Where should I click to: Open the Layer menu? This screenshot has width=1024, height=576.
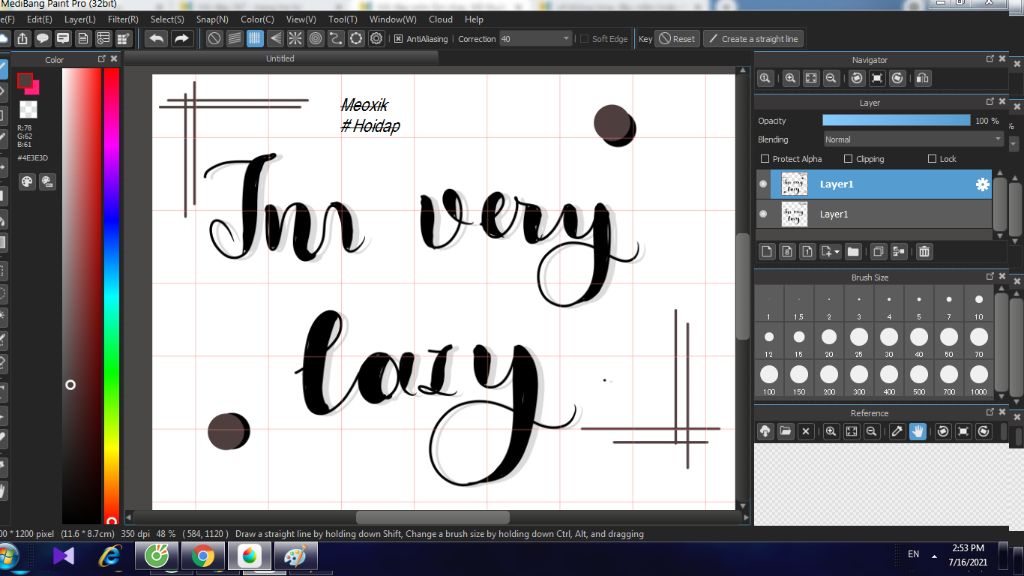tap(80, 20)
